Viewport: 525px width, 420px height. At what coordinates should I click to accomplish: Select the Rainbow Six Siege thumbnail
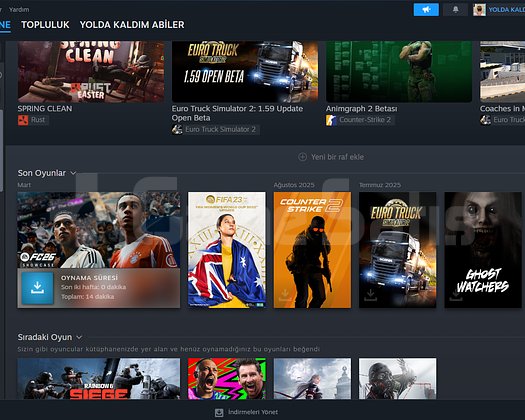[x=99, y=378]
